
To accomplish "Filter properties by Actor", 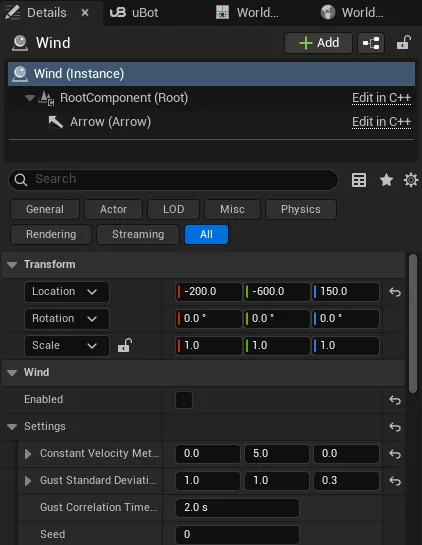I will 113,209.
